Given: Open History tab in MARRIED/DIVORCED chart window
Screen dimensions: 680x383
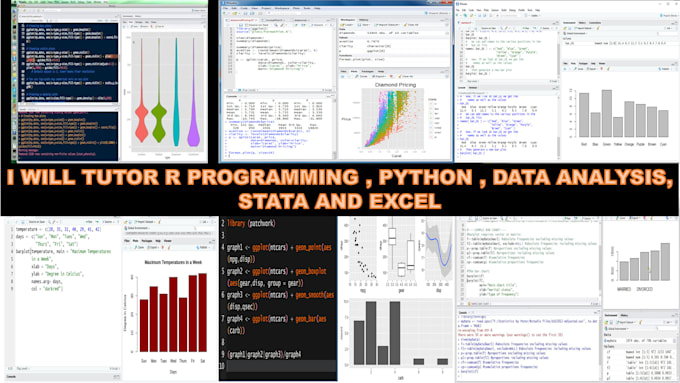Looking at the screenshot, I should pyautogui.click(x=624, y=315).
